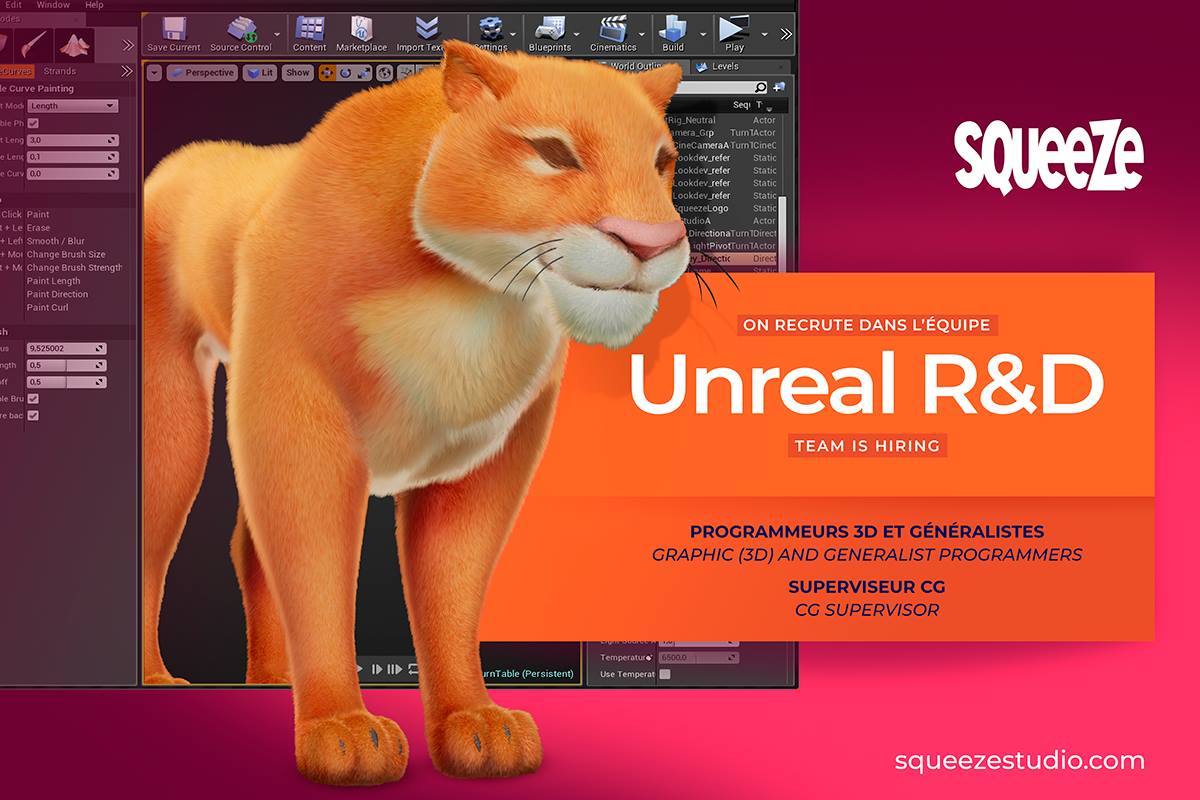Viewport: 1200px width, 800px height.
Task: Open the Cinematics dropdown arrow
Action: [642, 33]
